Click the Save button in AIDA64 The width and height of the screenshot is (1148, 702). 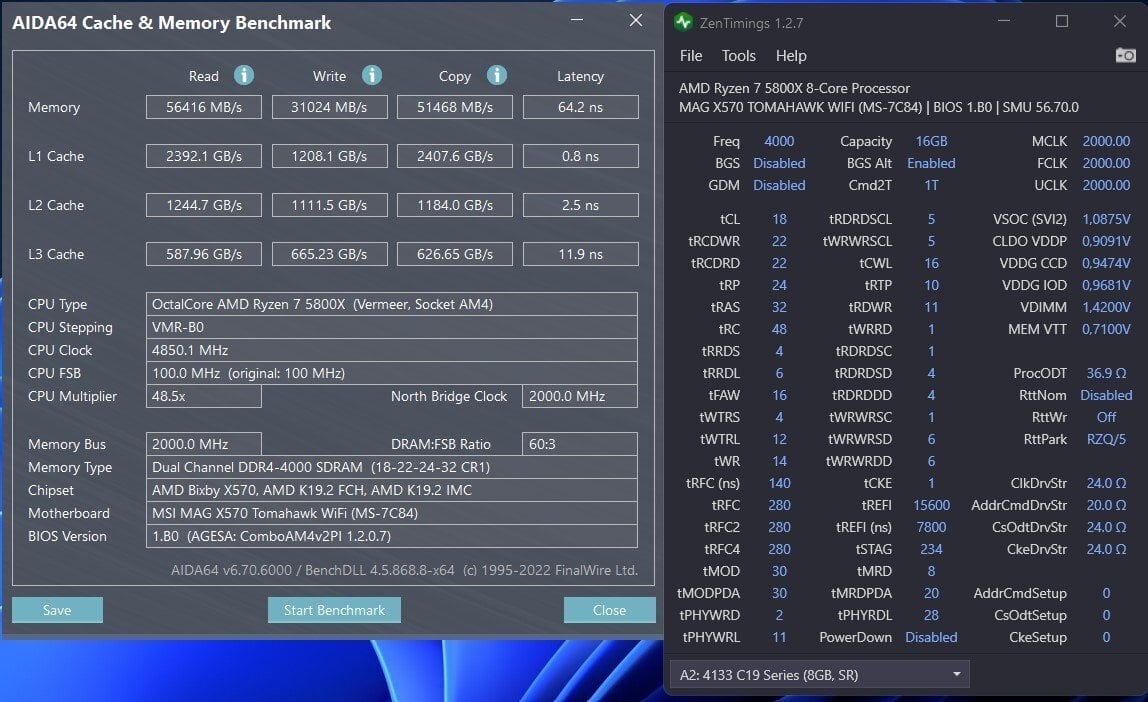coord(57,610)
